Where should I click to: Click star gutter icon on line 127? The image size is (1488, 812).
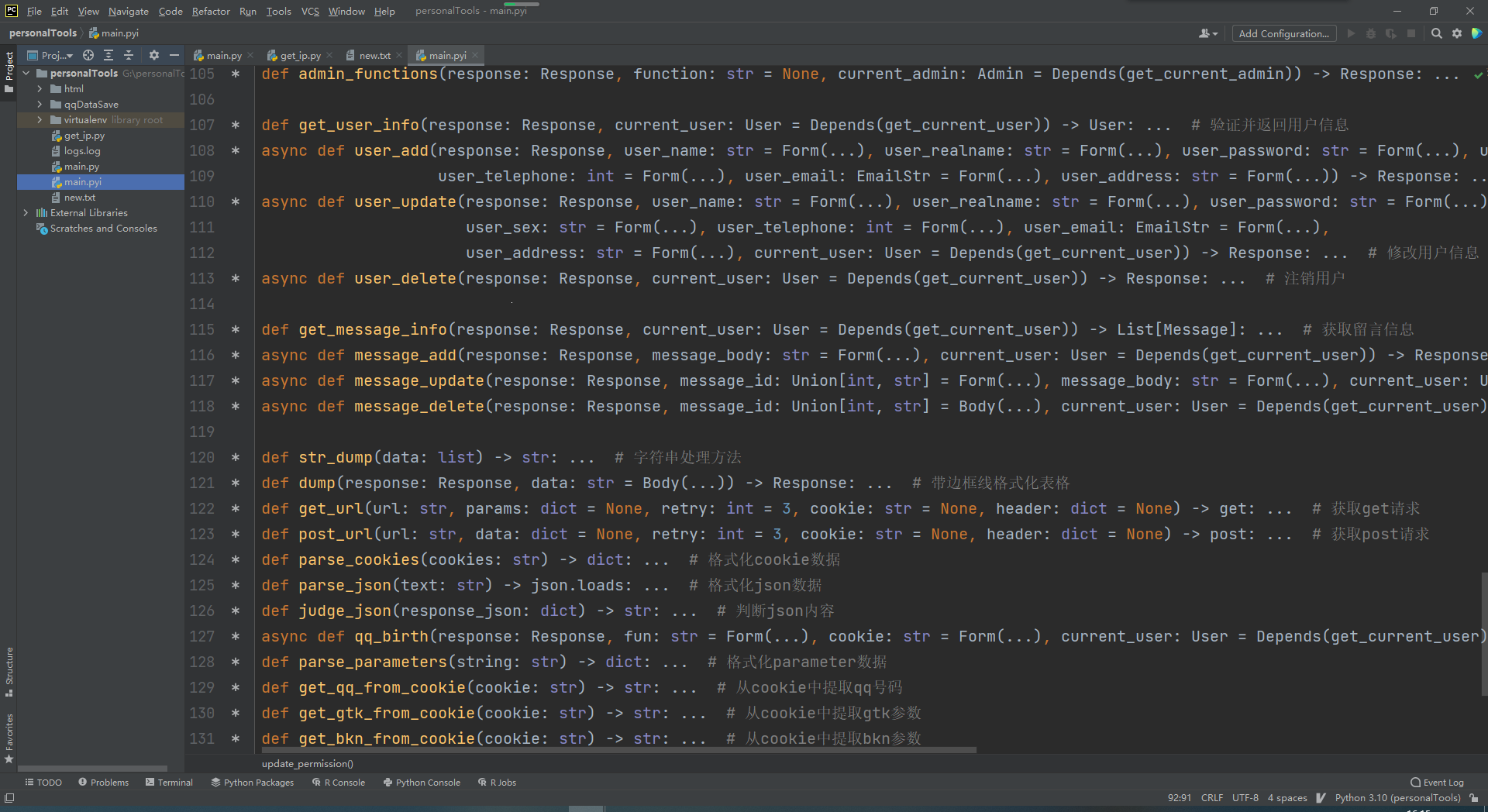pos(235,636)
